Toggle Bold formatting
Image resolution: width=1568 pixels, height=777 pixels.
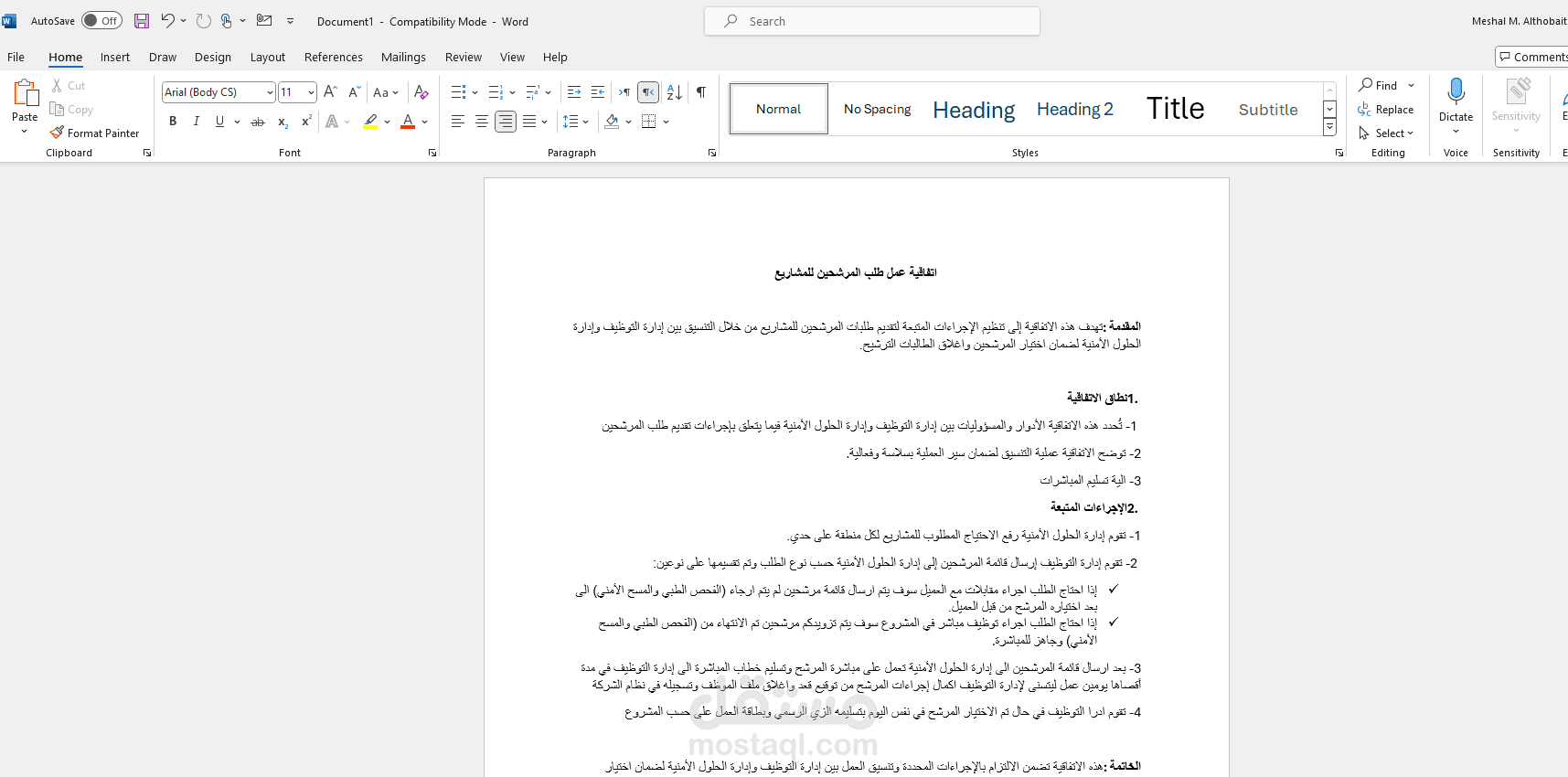click(x=173, y=122)
